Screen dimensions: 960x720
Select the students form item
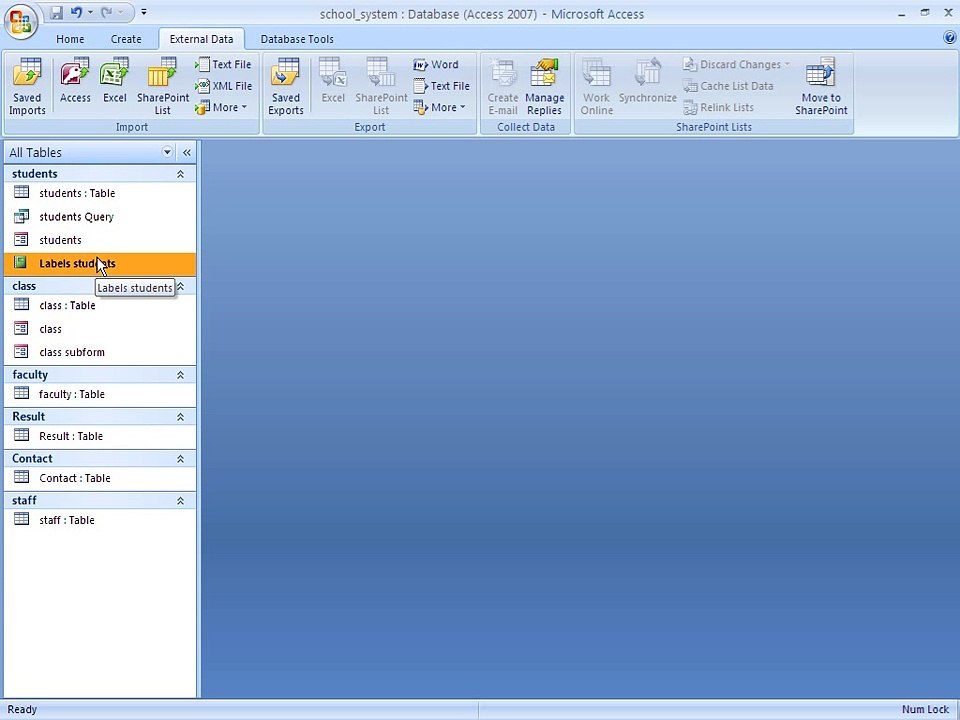point(100,240)
